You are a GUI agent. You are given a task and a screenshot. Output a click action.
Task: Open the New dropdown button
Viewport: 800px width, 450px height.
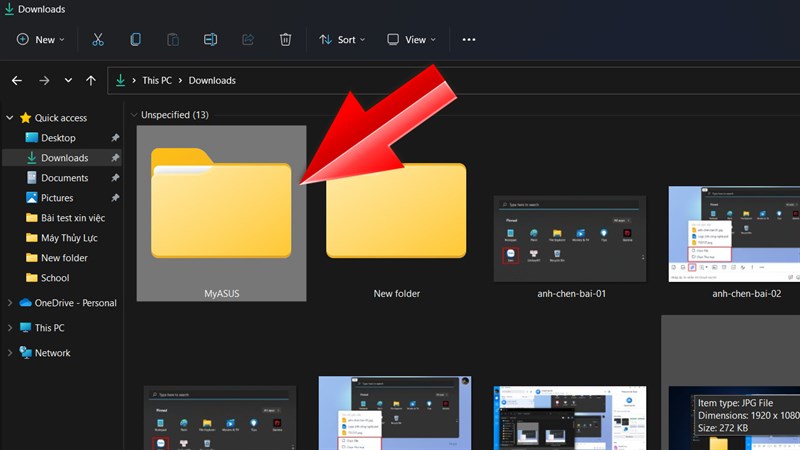click(41, 39)
